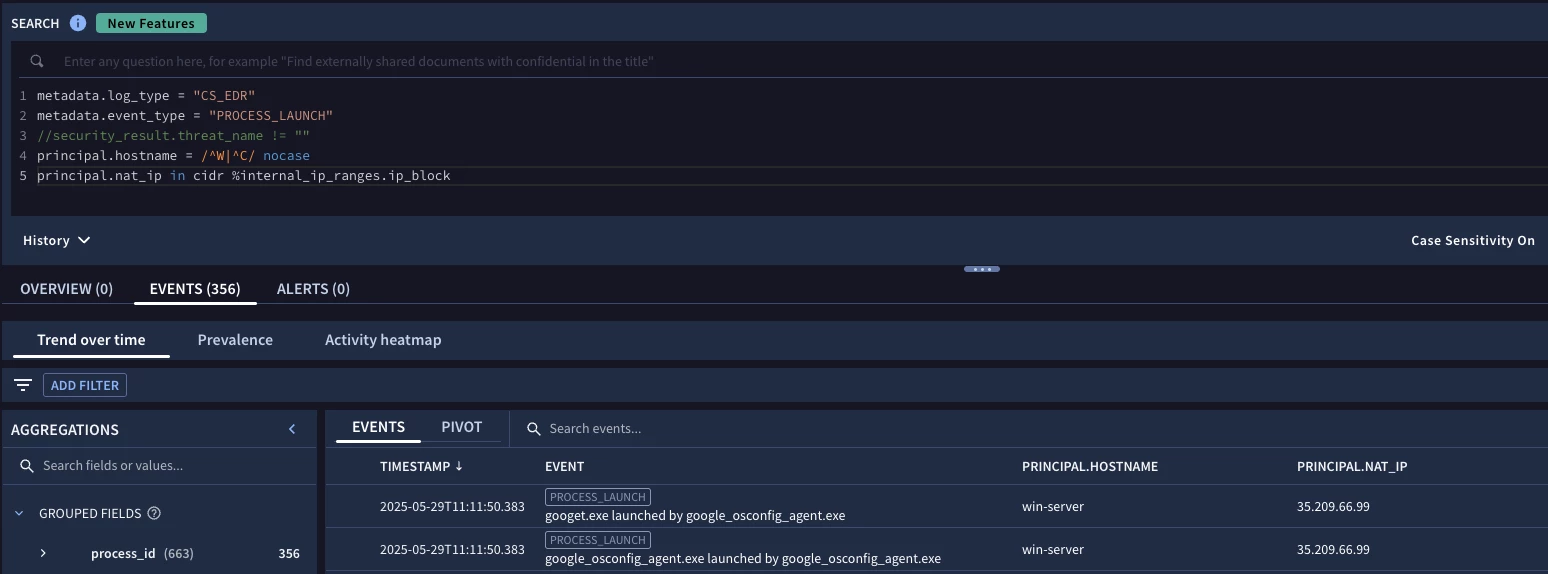Sort by the Timestamp column arrow
This screenshot has width=1548, height=574.
click(x=459, y=466)
